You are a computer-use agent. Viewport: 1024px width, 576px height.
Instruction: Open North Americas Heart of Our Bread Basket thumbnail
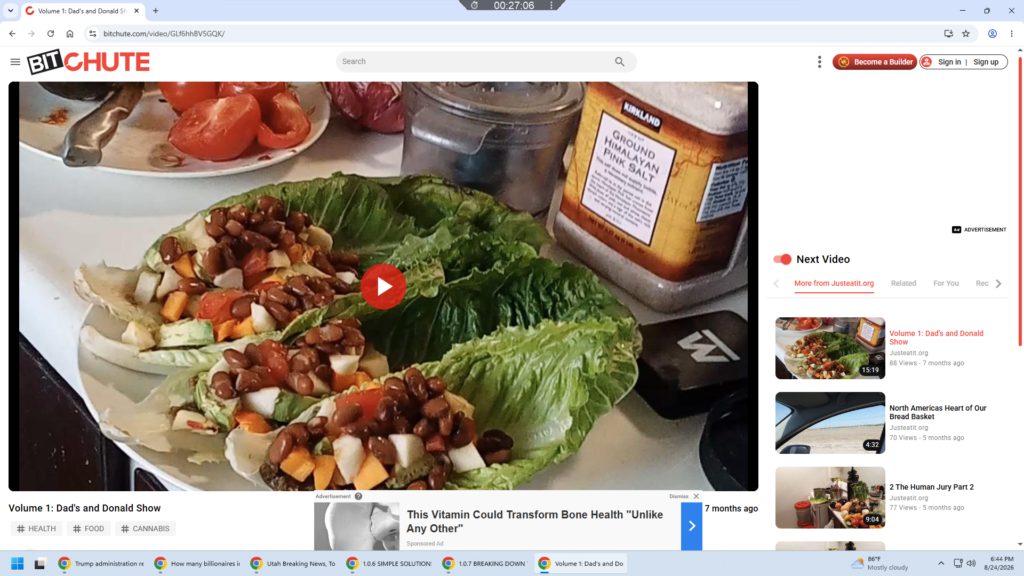coord(830,423)
